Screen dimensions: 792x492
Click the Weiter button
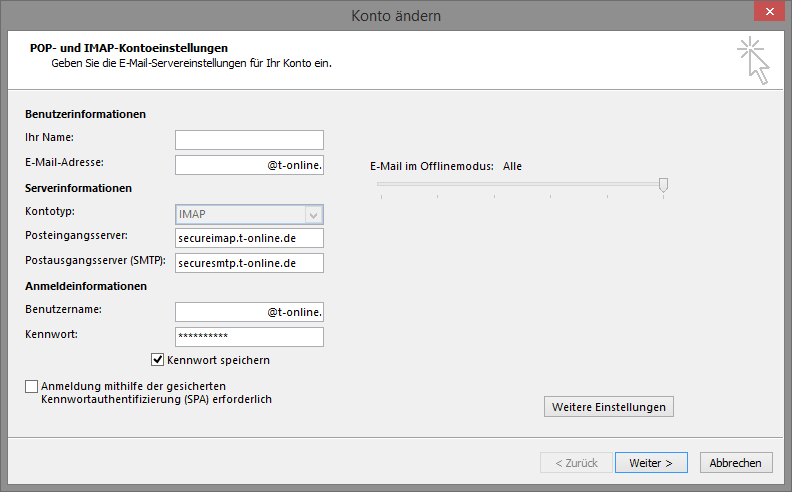coord(651,463)
